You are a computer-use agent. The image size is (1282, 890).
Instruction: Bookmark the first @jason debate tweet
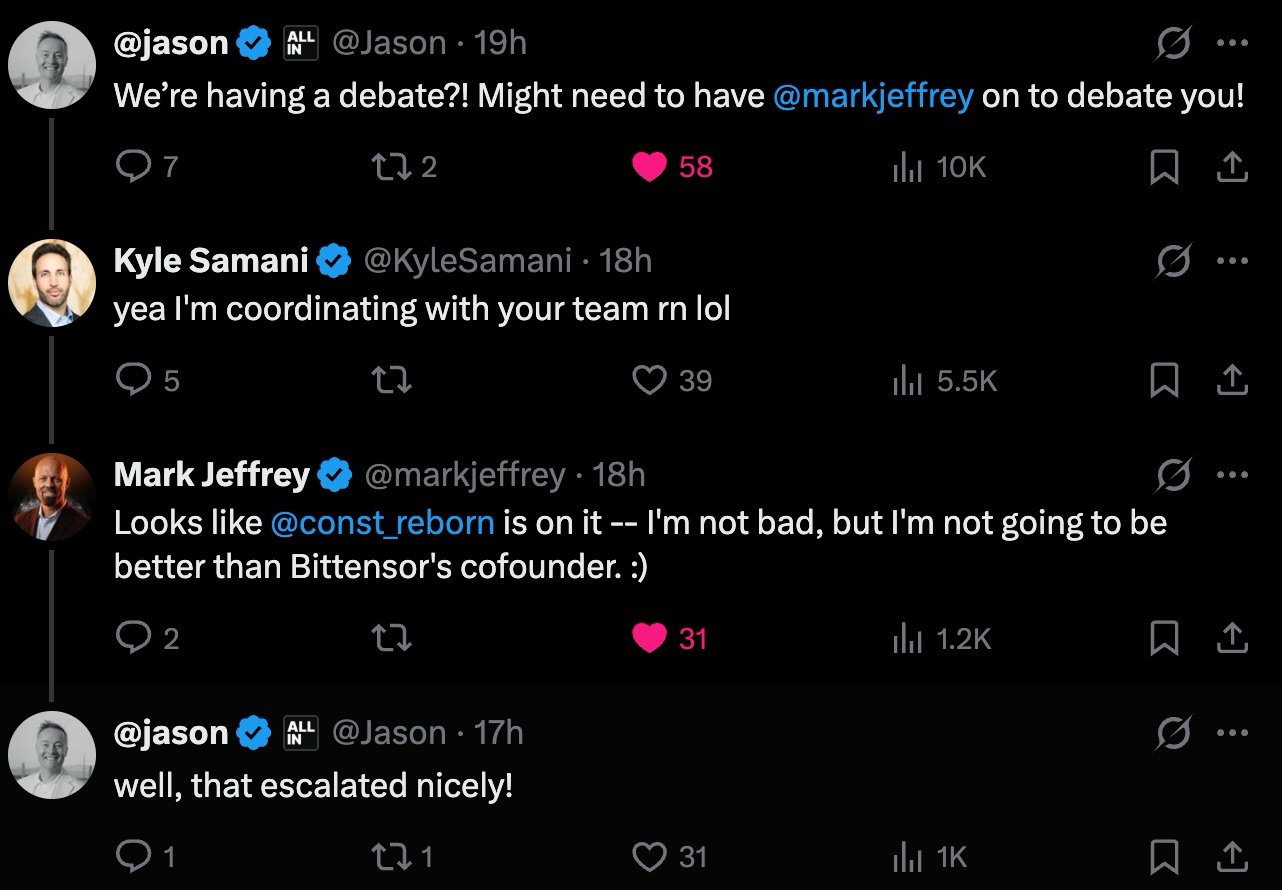coord(1163,167)
